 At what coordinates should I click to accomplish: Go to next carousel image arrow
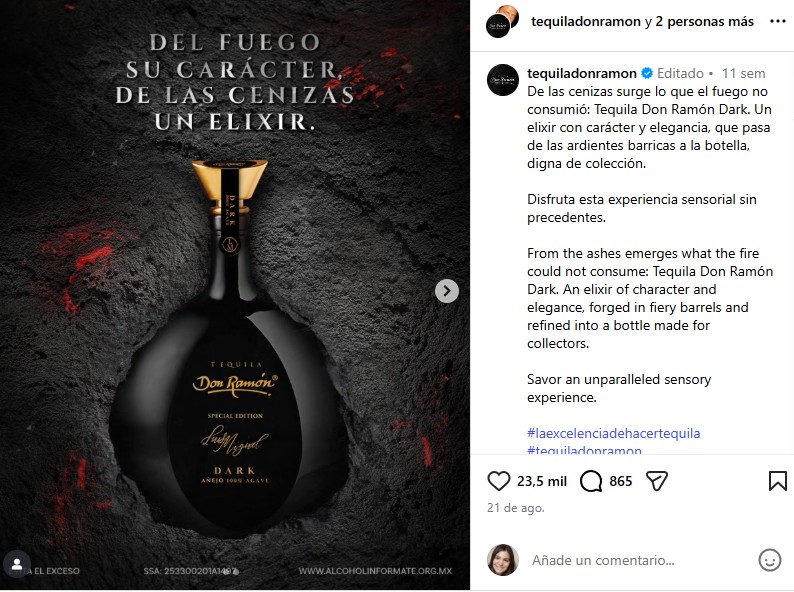[x=447, y=291]
